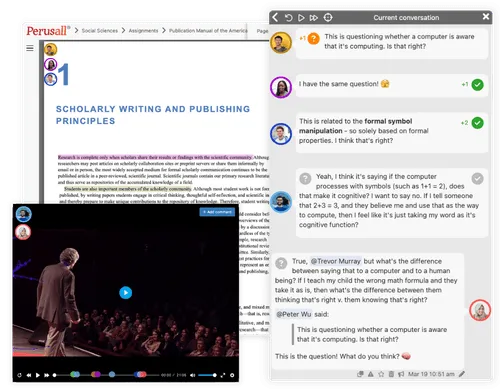
Task: Click the video time display
Action: tap(174, 375)
